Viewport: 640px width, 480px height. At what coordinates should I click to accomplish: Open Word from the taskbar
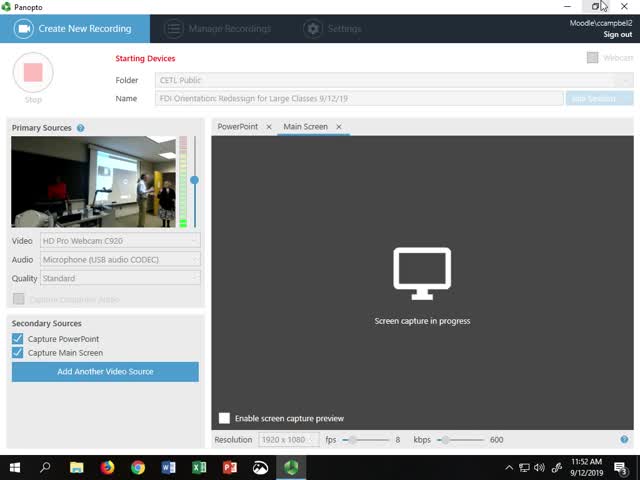[168, 467]
